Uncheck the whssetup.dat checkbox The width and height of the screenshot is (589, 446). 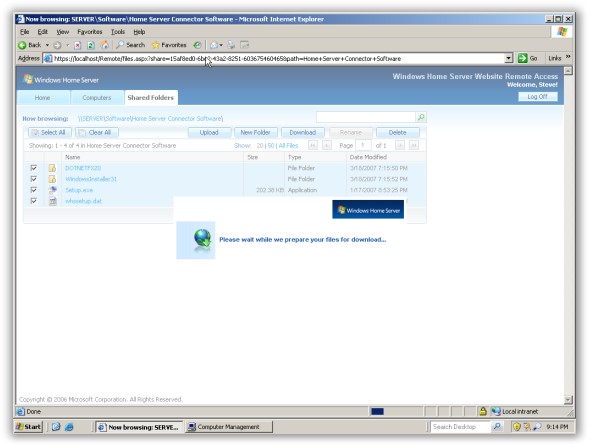click(34, 201)
